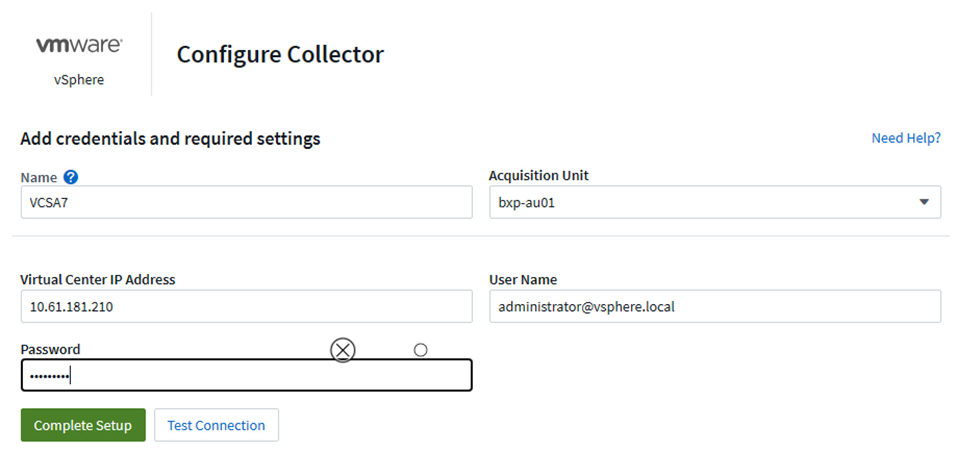Image resolution: width=957 pixels, height=451 pixels.
Task: Click inside the Password input field
Action: click(245, 376)
